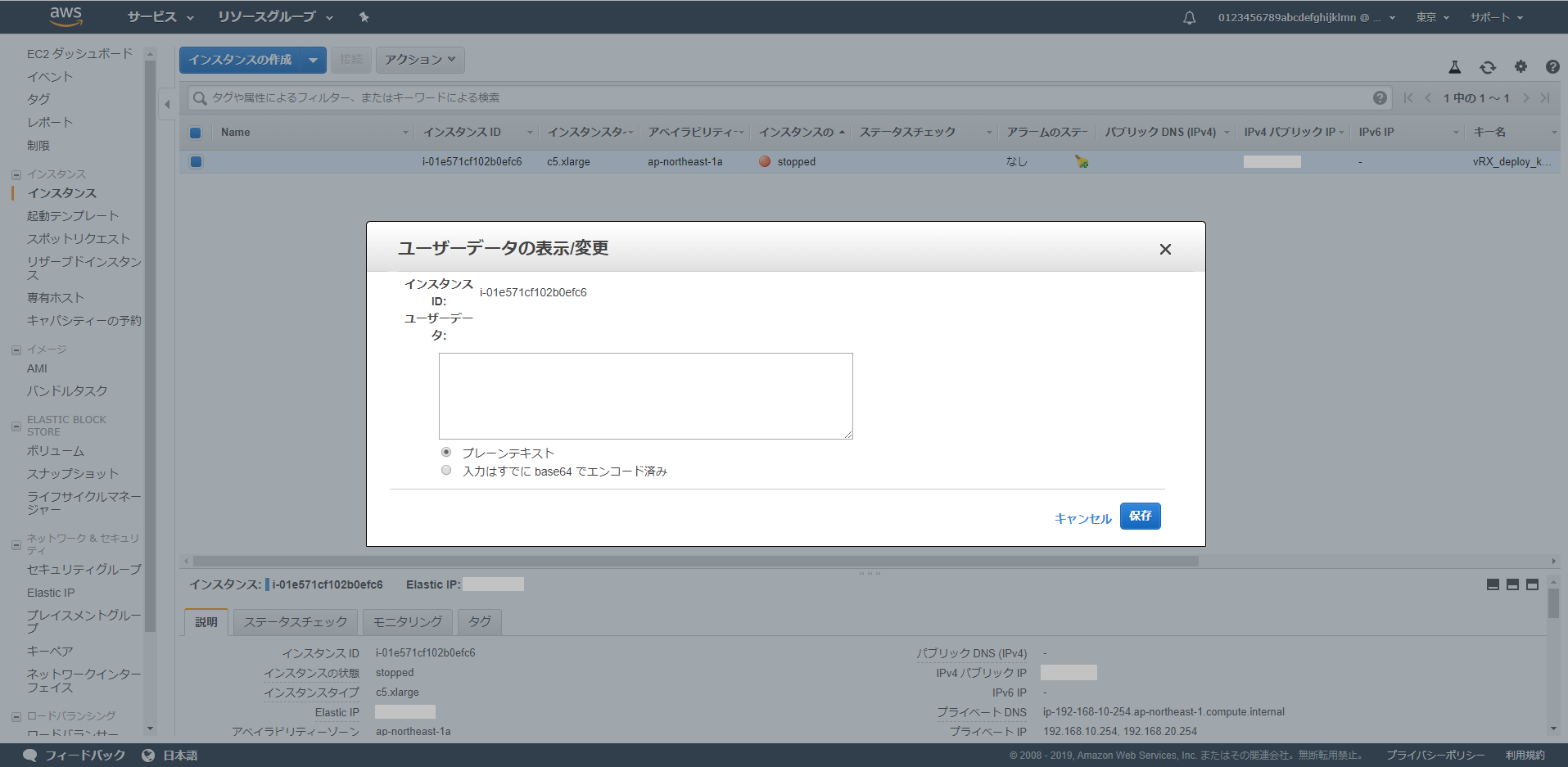Viewport: 1568px width, 767px height.
Task: Cancel the user data dialog via キャンセル
Action: tap(1082, 517)
